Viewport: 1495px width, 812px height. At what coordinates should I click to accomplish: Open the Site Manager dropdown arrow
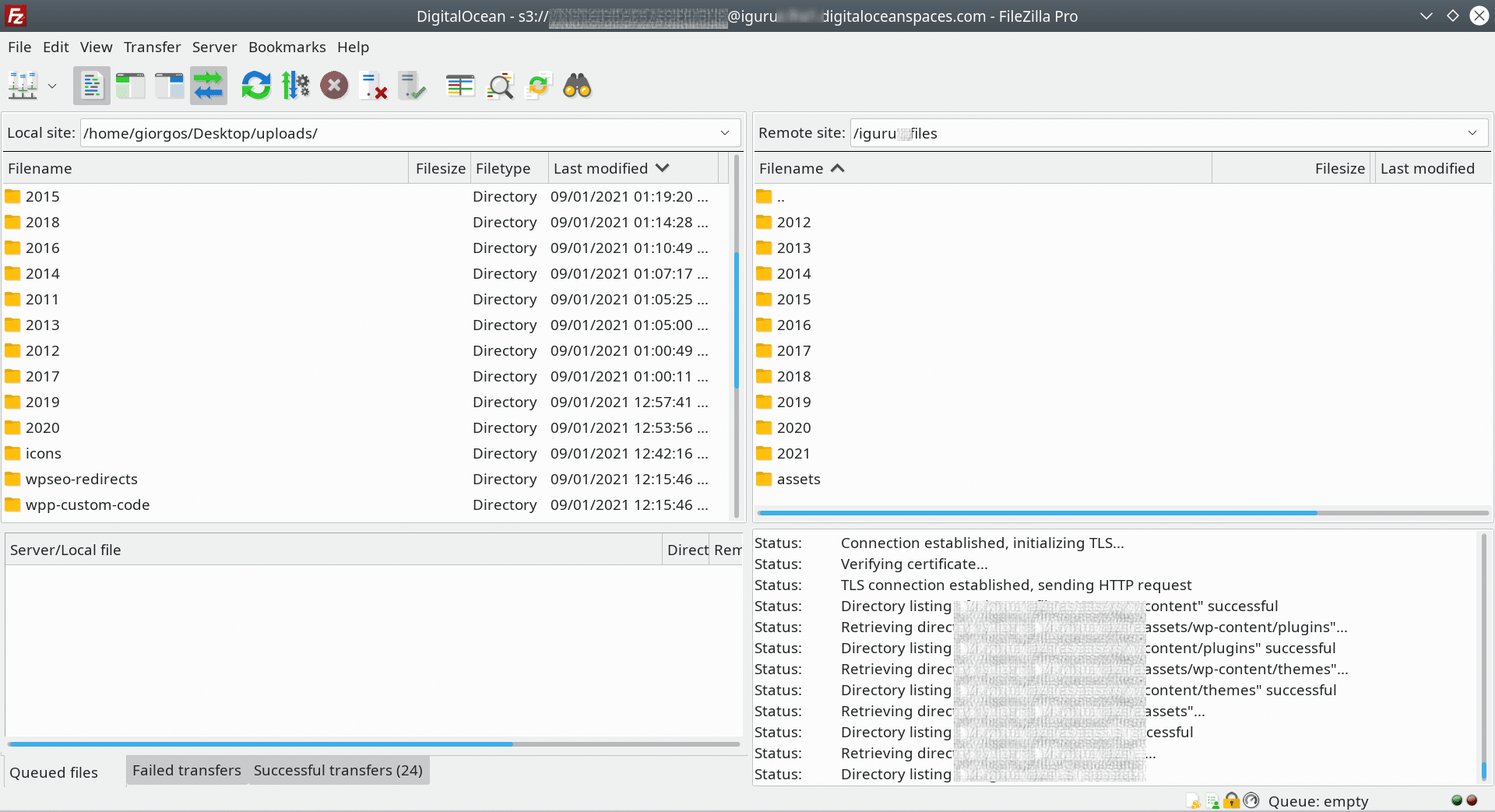pyautogui.click(x=52, y=86)
